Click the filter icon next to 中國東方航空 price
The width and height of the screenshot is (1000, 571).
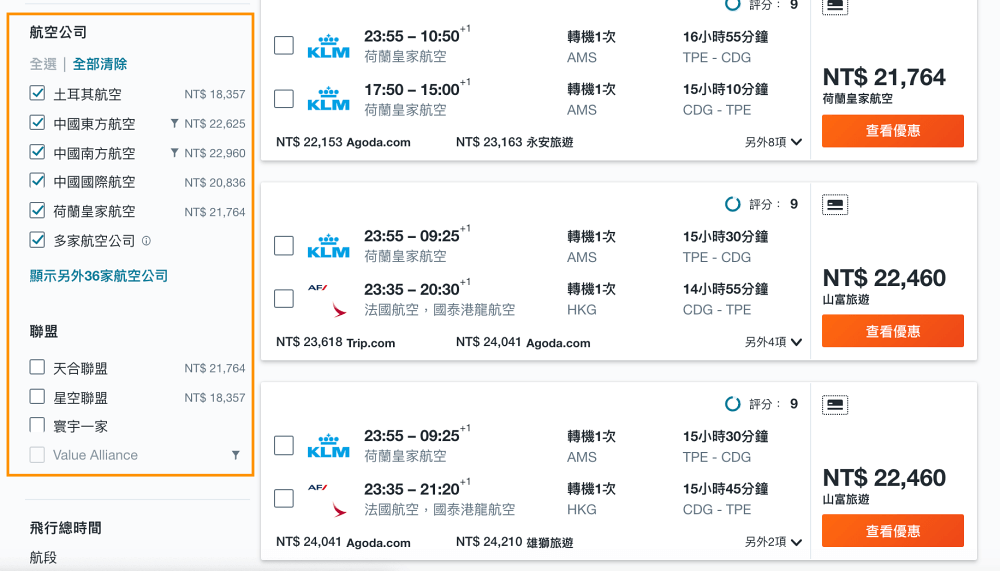tap(174, 123)
